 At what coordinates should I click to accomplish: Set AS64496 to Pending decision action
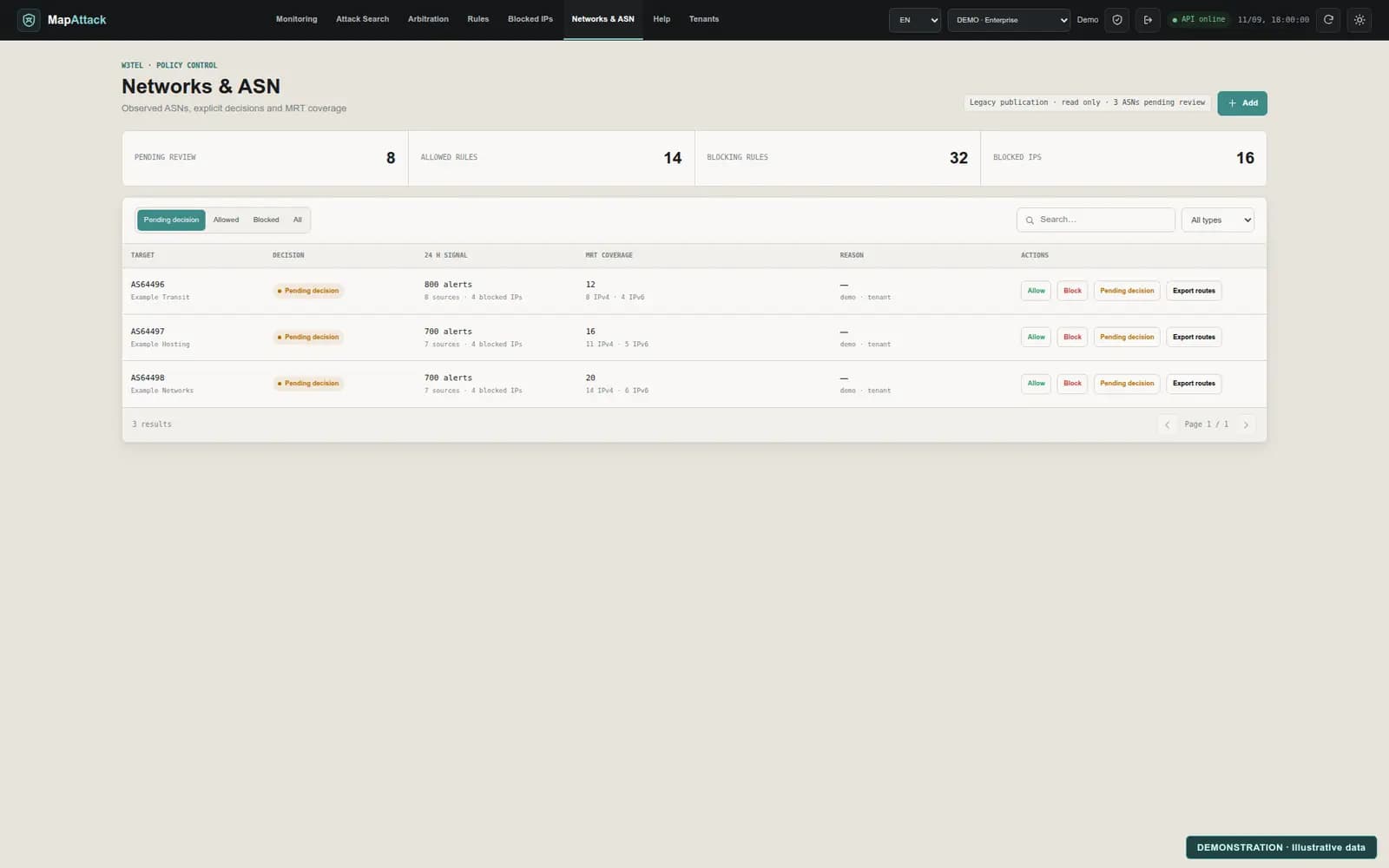1127,291
